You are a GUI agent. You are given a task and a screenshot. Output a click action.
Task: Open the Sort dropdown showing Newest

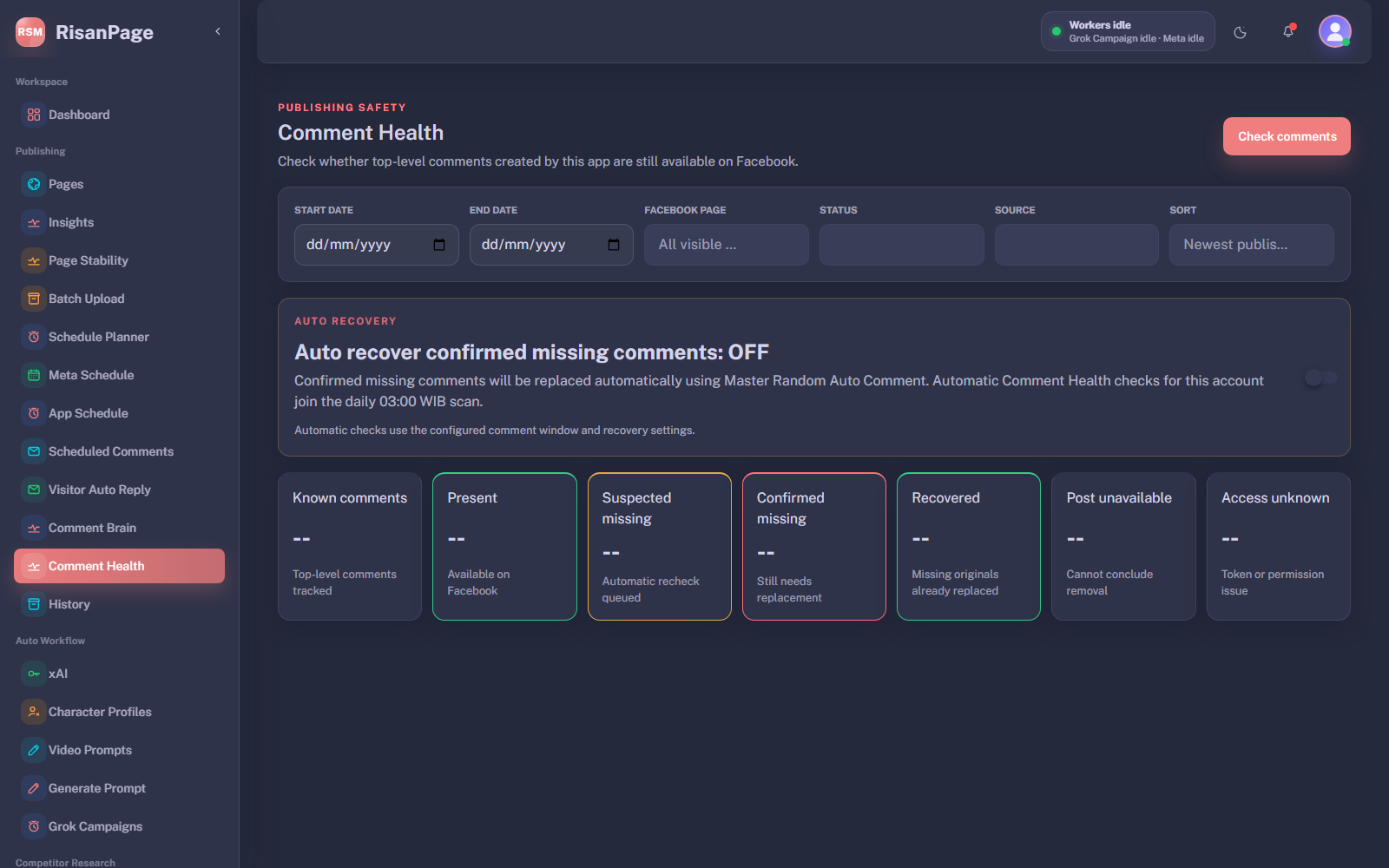[1252, 245]
